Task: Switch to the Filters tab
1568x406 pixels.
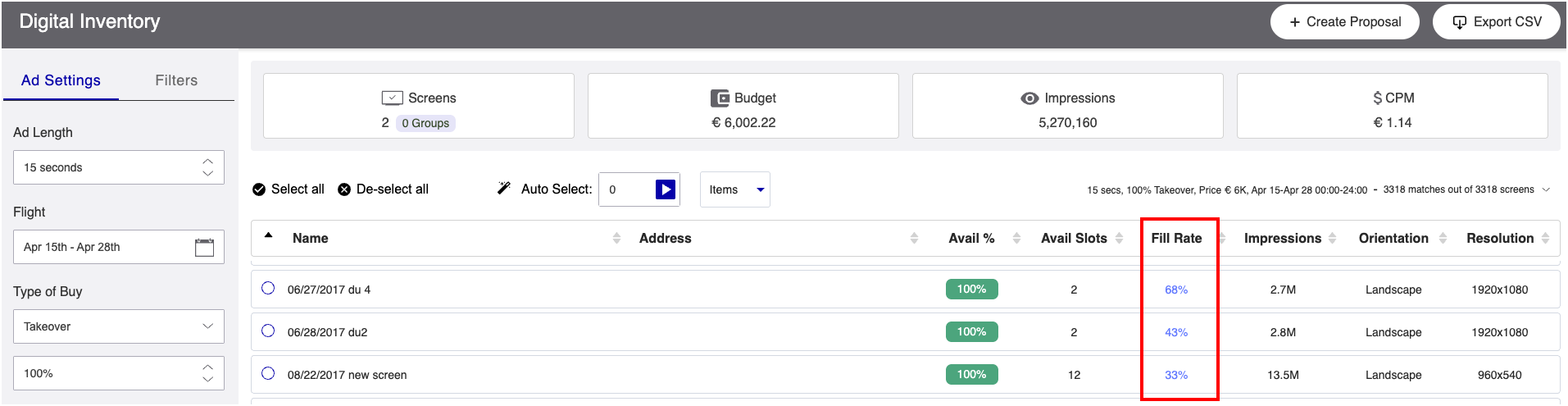Action: coord(176,80)
